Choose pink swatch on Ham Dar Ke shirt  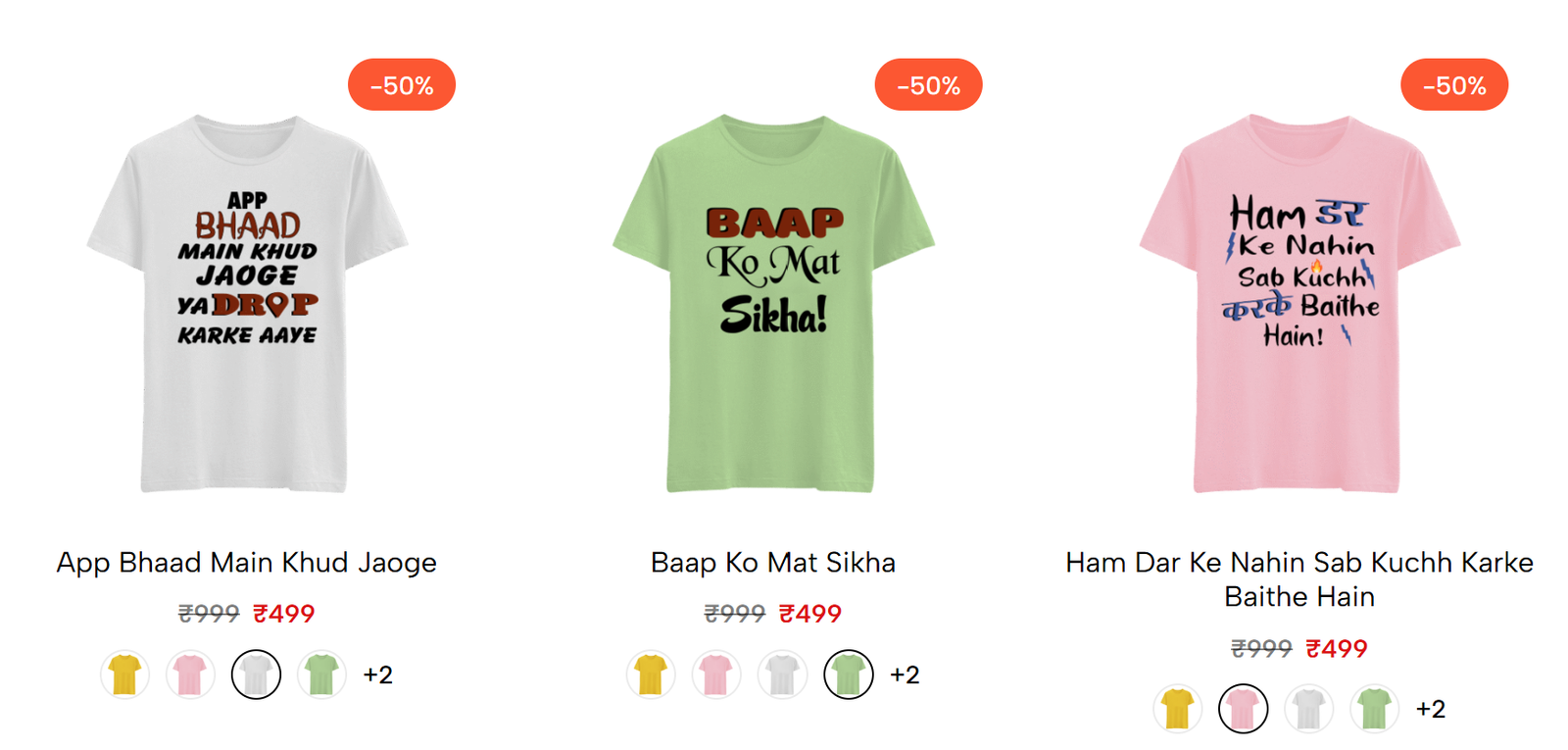1243,709
